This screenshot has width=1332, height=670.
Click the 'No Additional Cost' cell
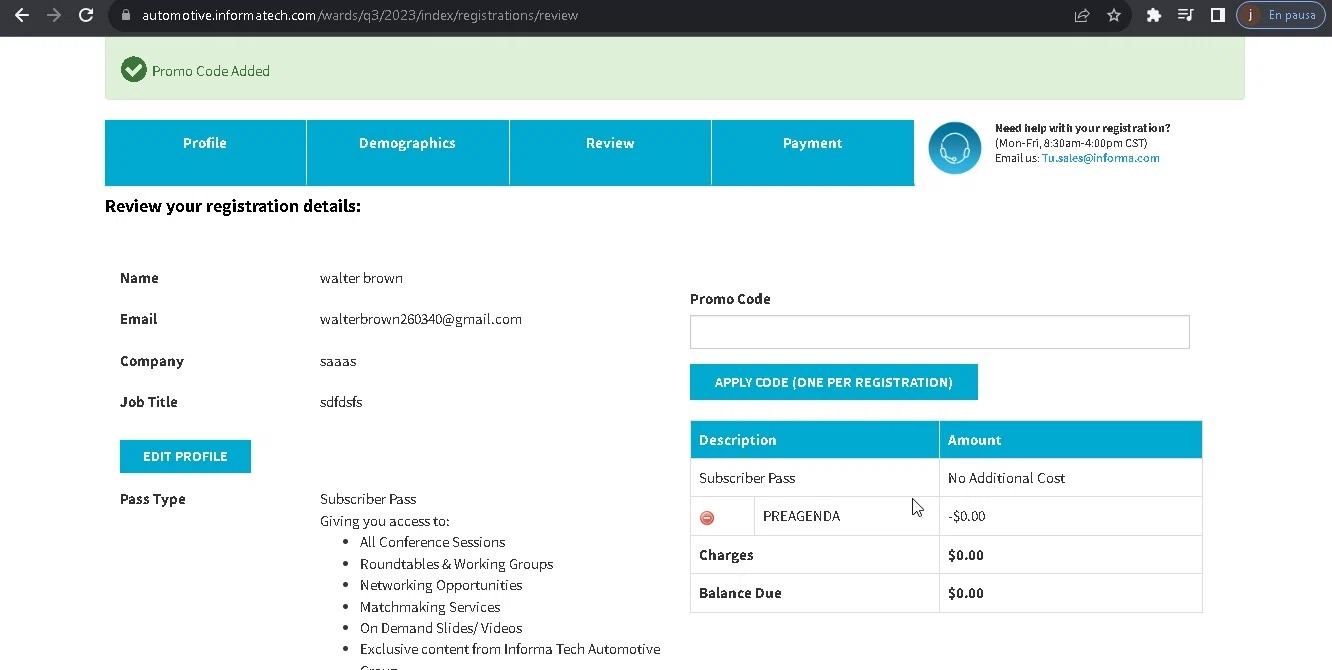coord(1070,478)
